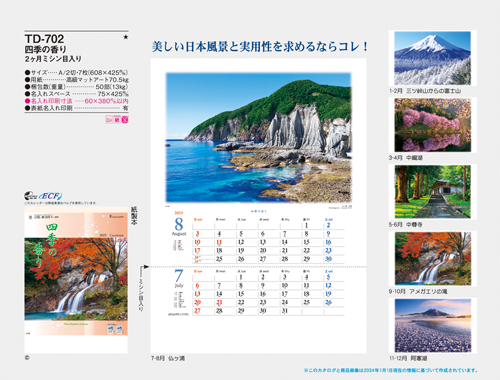Click the black star beside TD-702
Image resolution: width=500 pixels, height=380 pixels.
click(x=126, y=37)
